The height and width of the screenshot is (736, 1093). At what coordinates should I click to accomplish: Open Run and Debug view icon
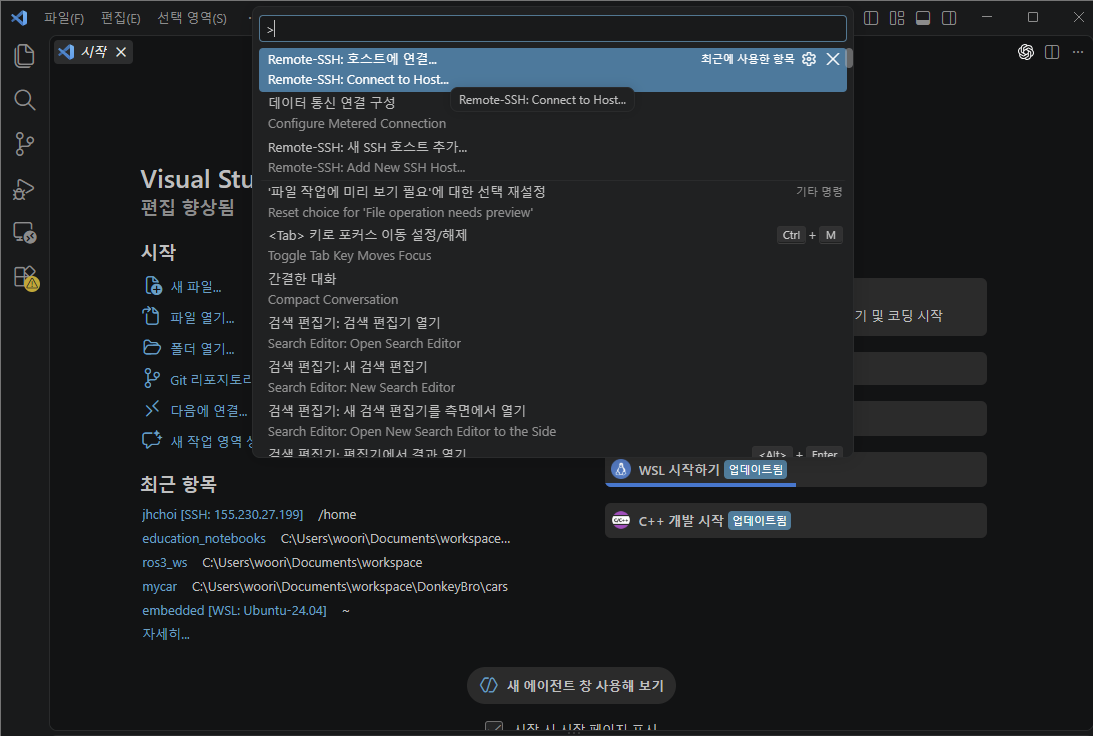24,189
